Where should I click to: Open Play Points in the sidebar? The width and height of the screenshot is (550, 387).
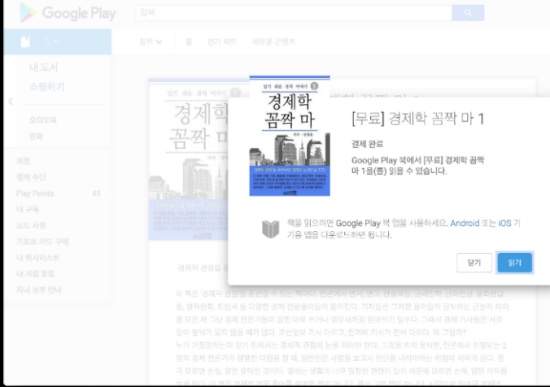click(35, 193)
